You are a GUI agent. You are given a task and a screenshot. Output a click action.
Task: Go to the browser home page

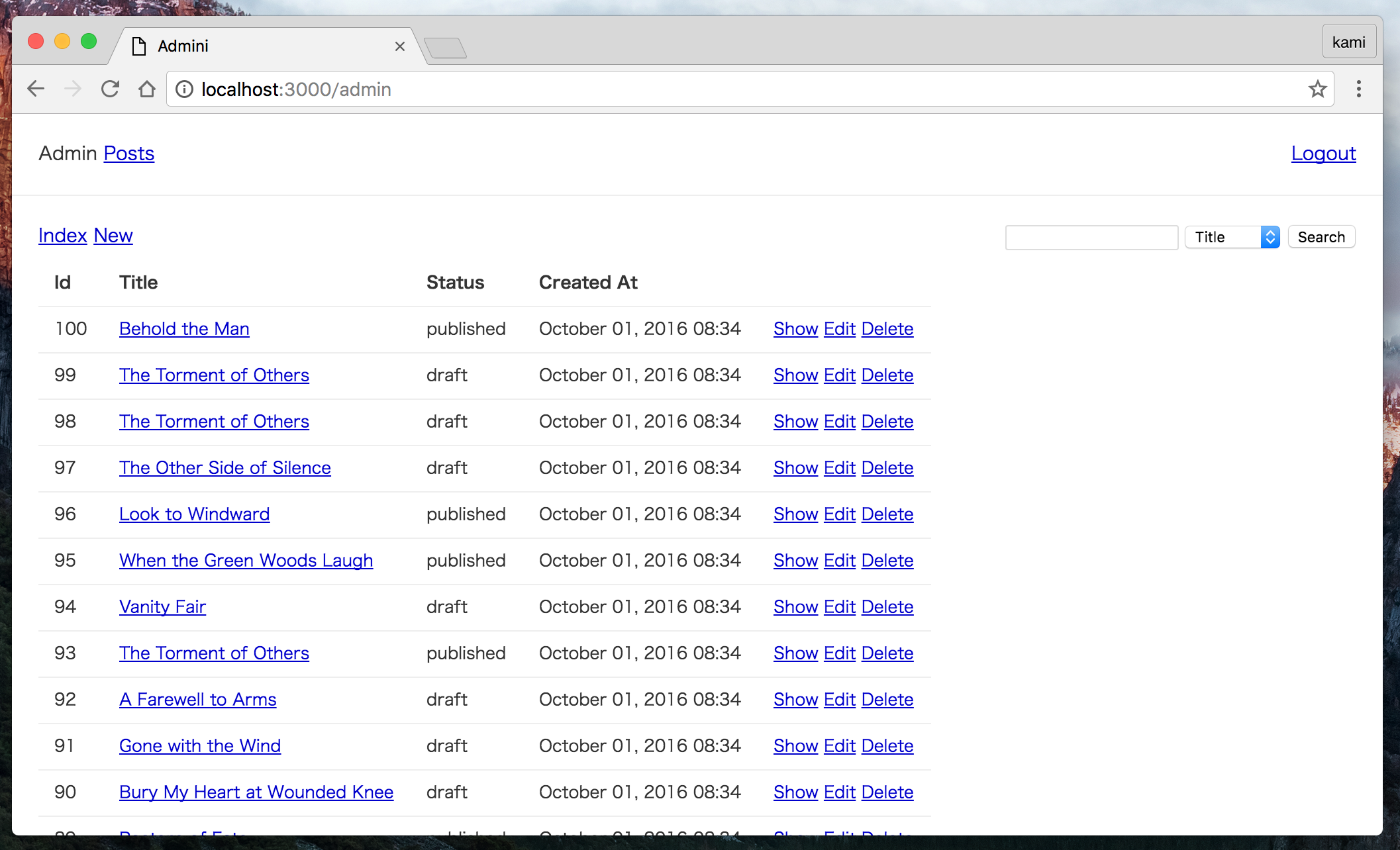point(147,89)
